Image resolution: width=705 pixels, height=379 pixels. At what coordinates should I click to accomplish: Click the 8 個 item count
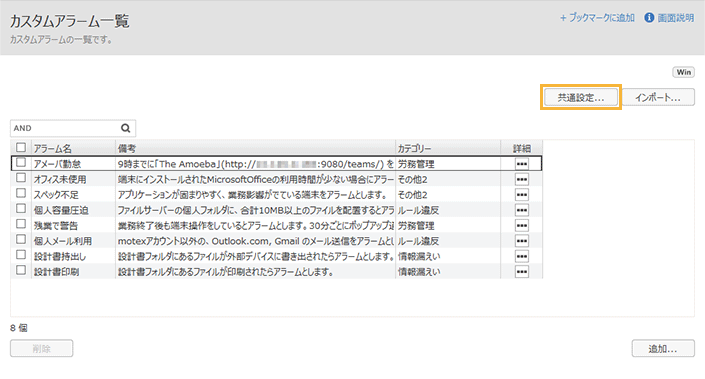(19, 328)
